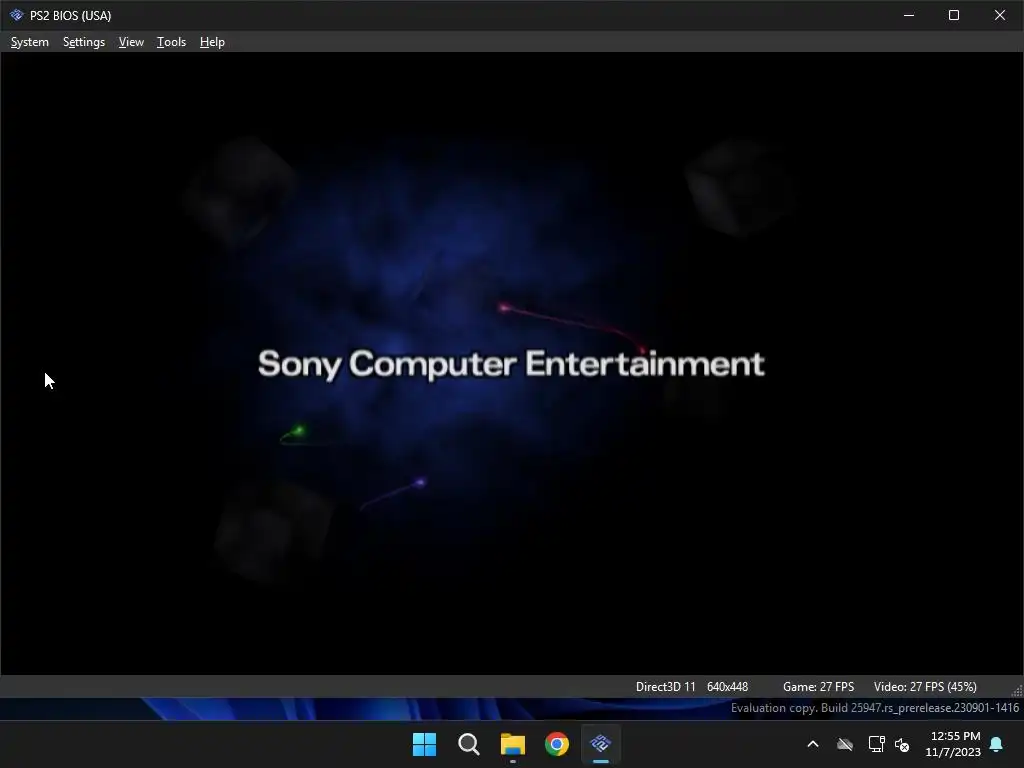Click the OneDrive cloud tray icon

[845, 744]
